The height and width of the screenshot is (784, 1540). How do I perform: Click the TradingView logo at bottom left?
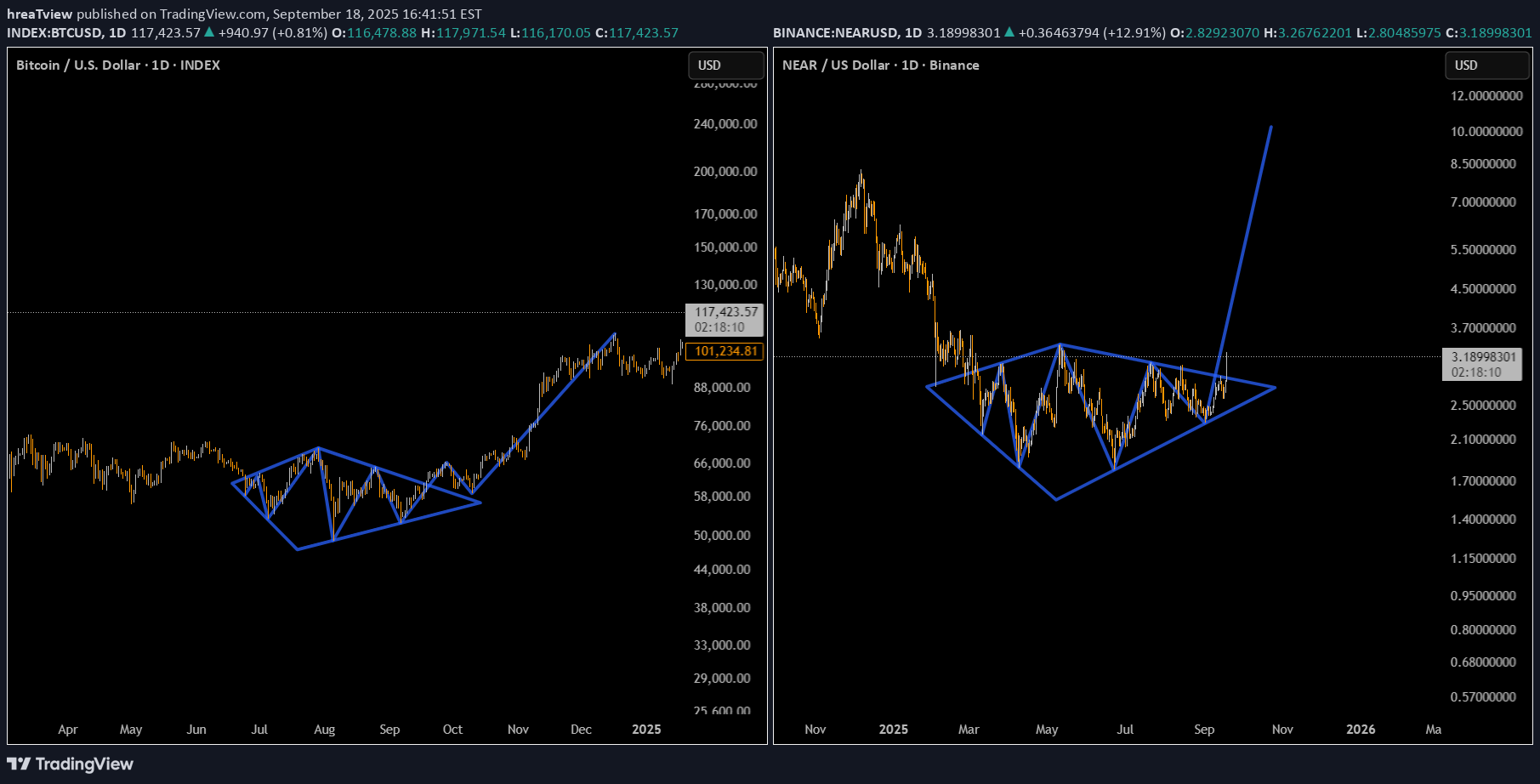71,764
